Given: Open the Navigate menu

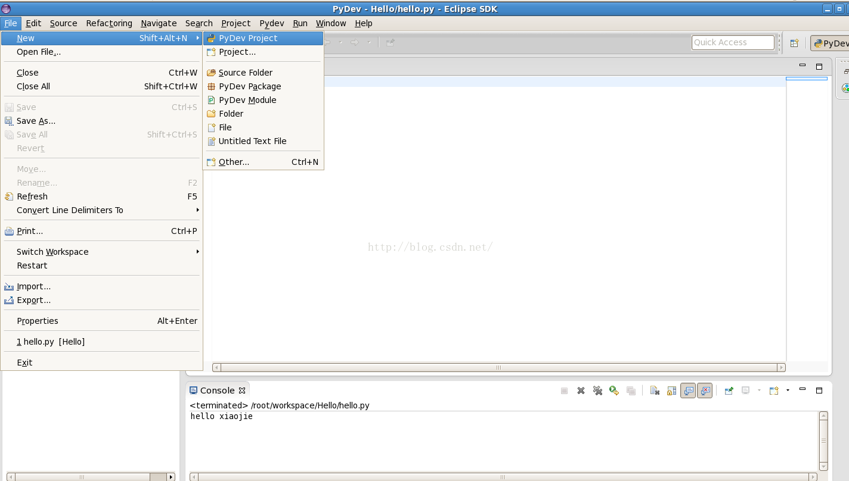Looking at the screenshot, I should point(159,23).
